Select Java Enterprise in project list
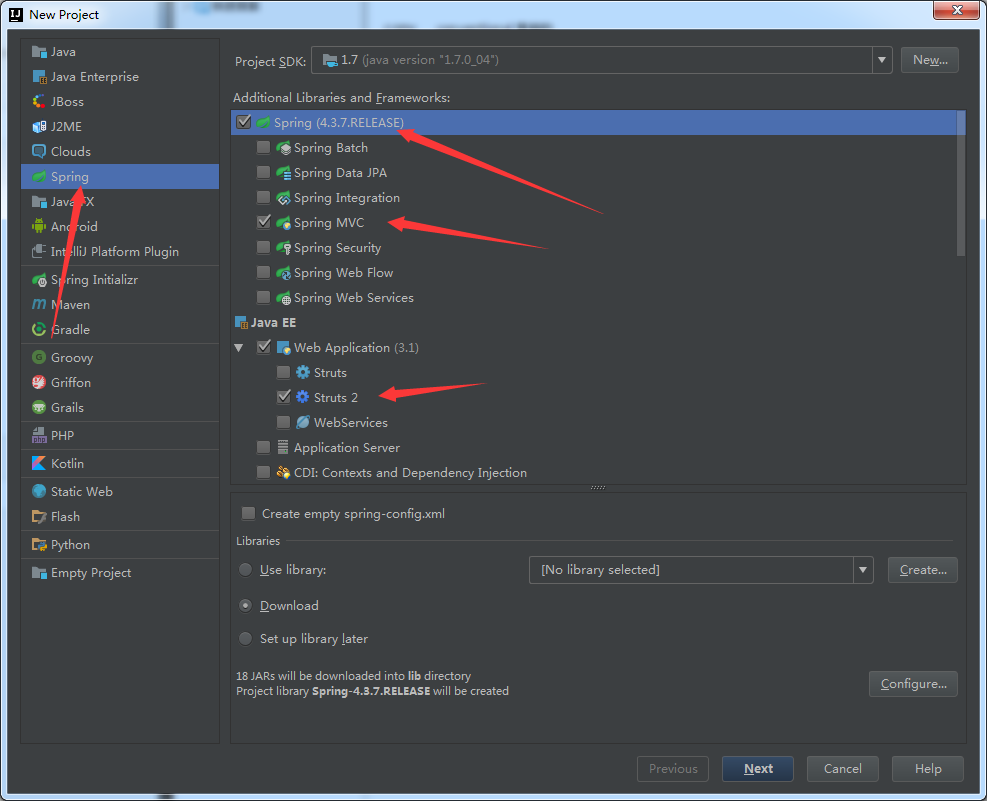Viewport: 987px width, 801px height. tap(94, 76)
